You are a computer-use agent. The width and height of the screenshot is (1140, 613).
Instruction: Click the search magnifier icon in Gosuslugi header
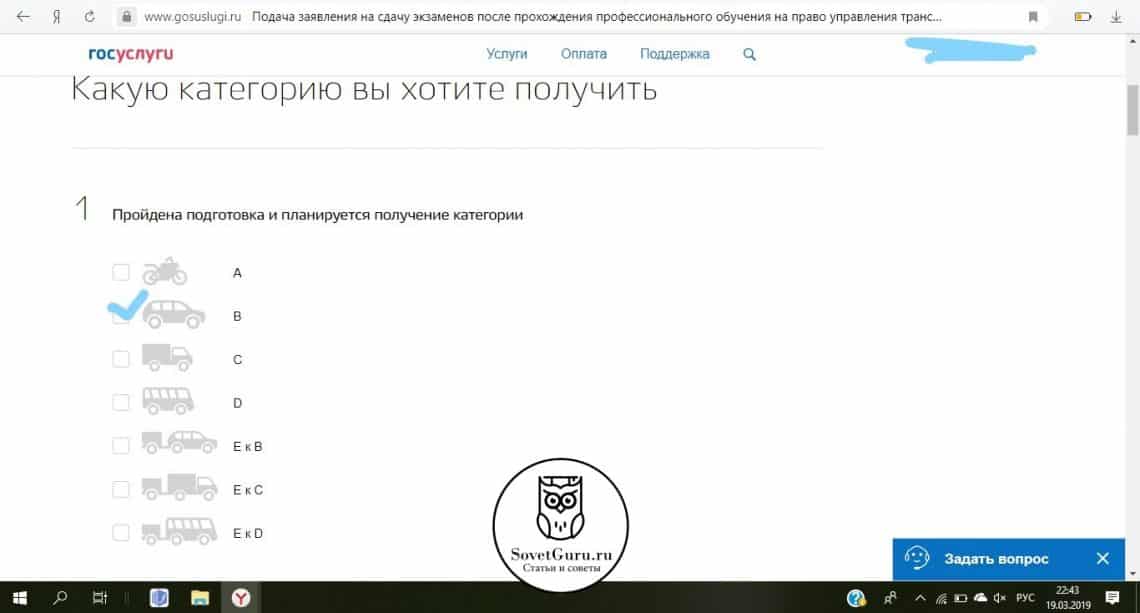750,54
